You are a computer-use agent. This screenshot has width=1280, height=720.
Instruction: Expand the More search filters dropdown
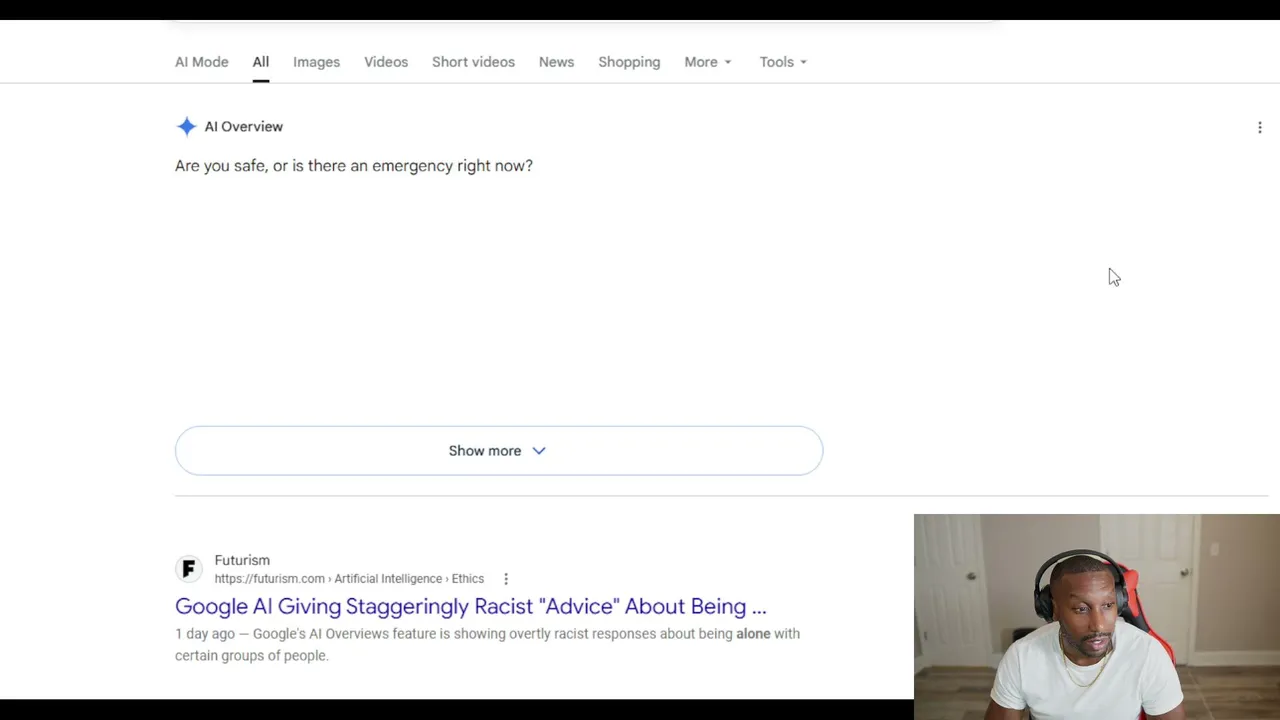point(708,62)
